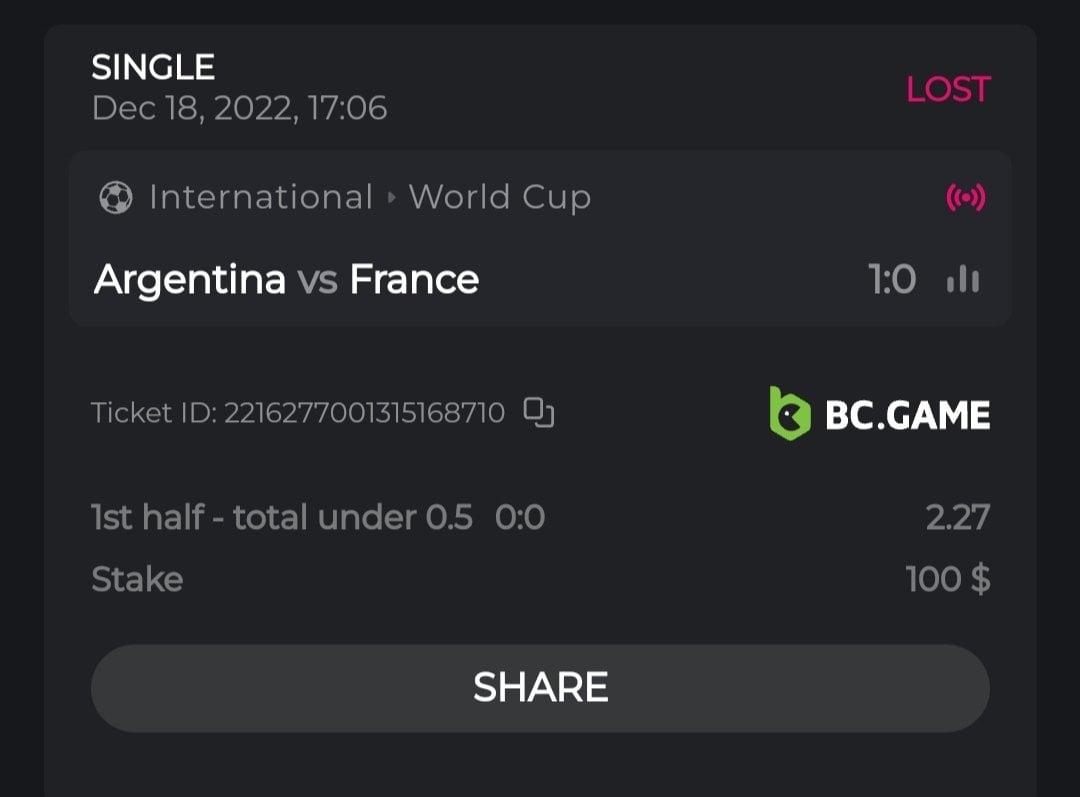This screenshot has height=797, width=1080.
Task: Open the International category link
Action: (260, 198)
